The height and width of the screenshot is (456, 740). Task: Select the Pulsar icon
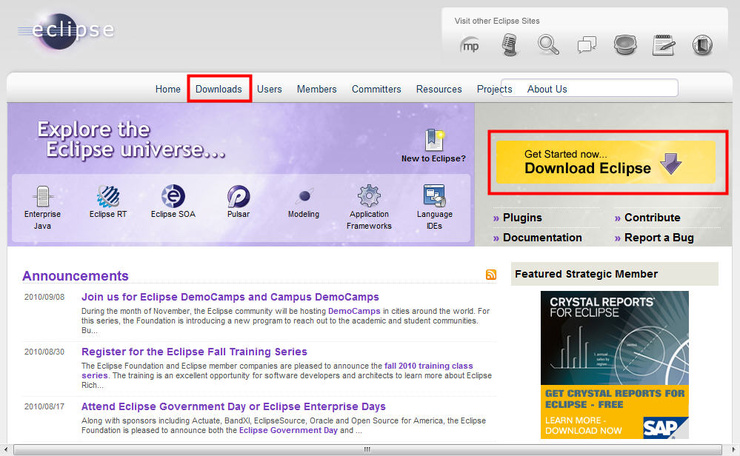[x=238, y=196]
